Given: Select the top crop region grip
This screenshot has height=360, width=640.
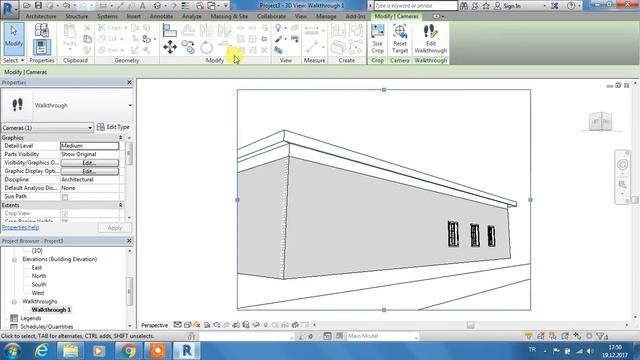Looking at the screenshot, I should (384, 90).
